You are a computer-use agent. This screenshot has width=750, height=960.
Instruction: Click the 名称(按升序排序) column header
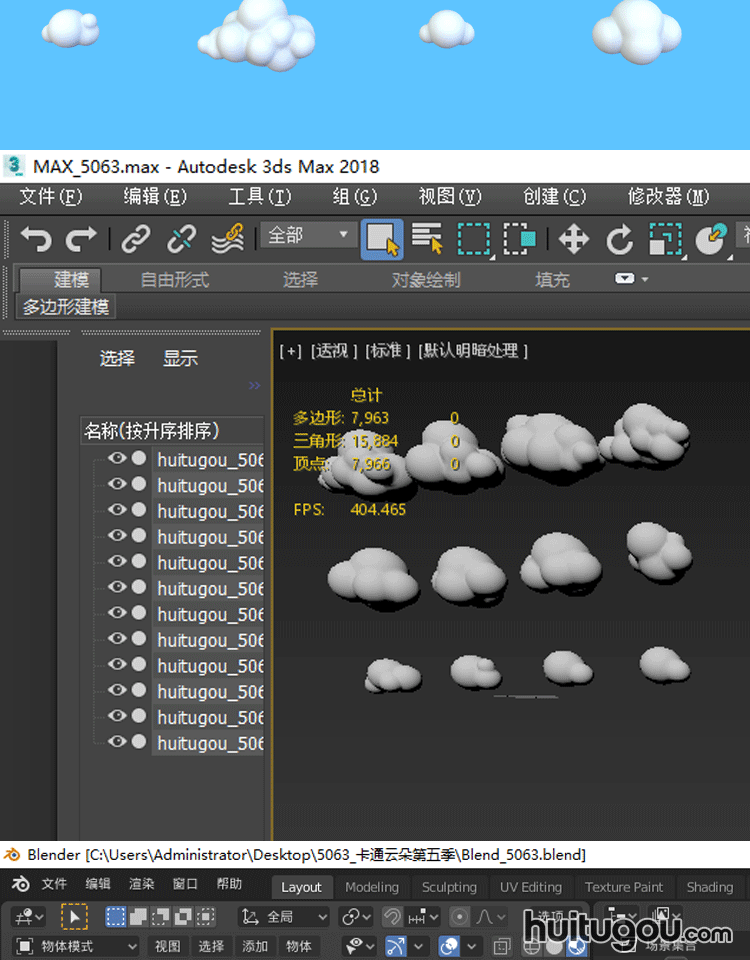pos(152,431)
